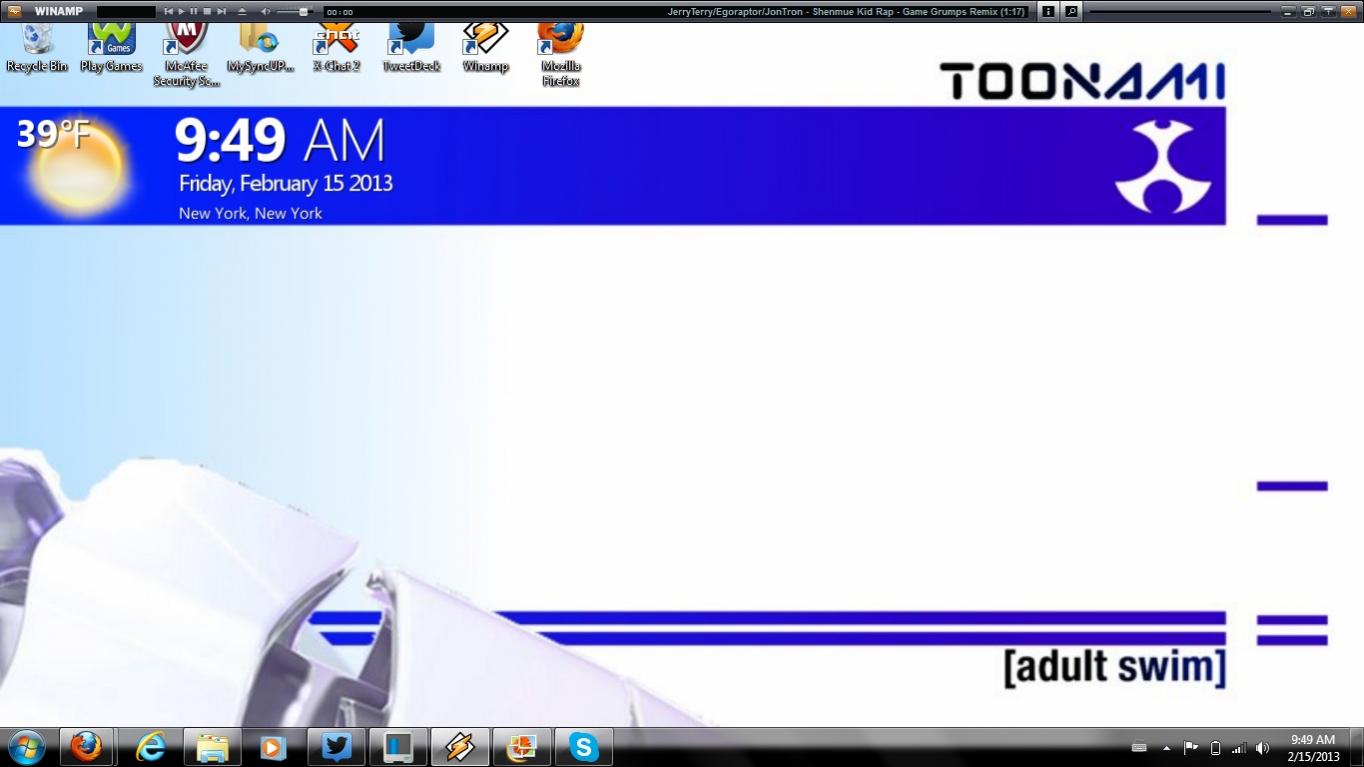Skip to next track in Winamp
Image resolution: width=1364 pixels, height=767 pixels.
pos(221,11)
